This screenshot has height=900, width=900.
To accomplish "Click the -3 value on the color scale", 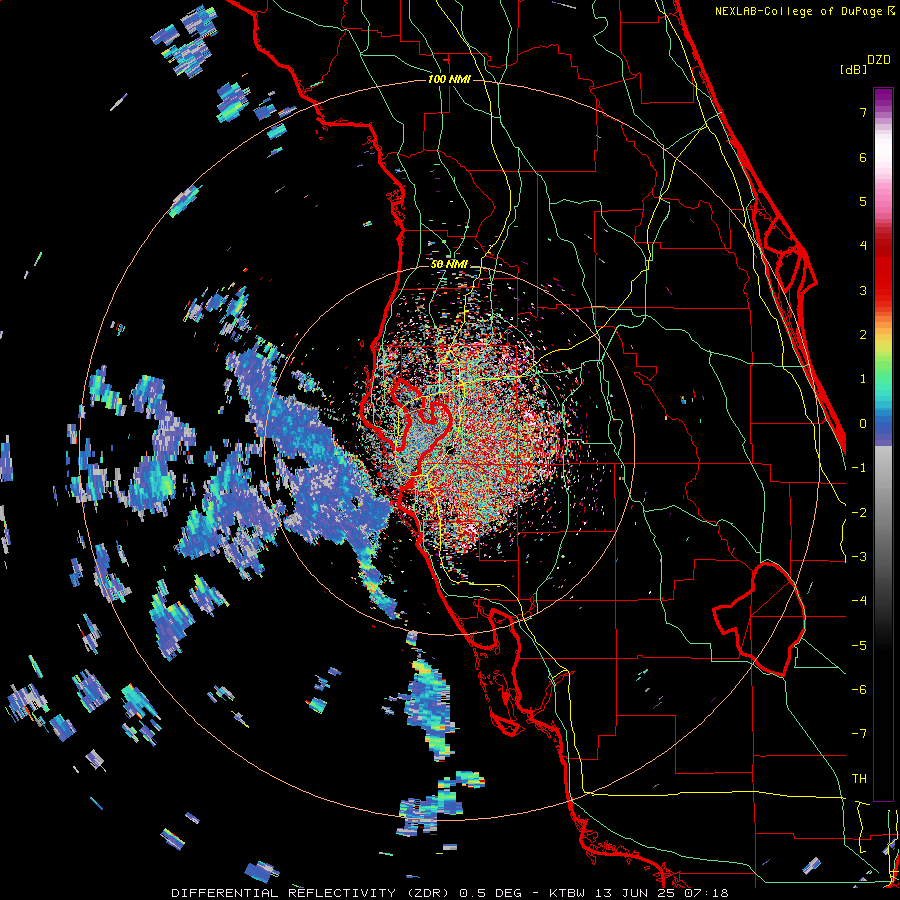I will (x=859, y=557).
